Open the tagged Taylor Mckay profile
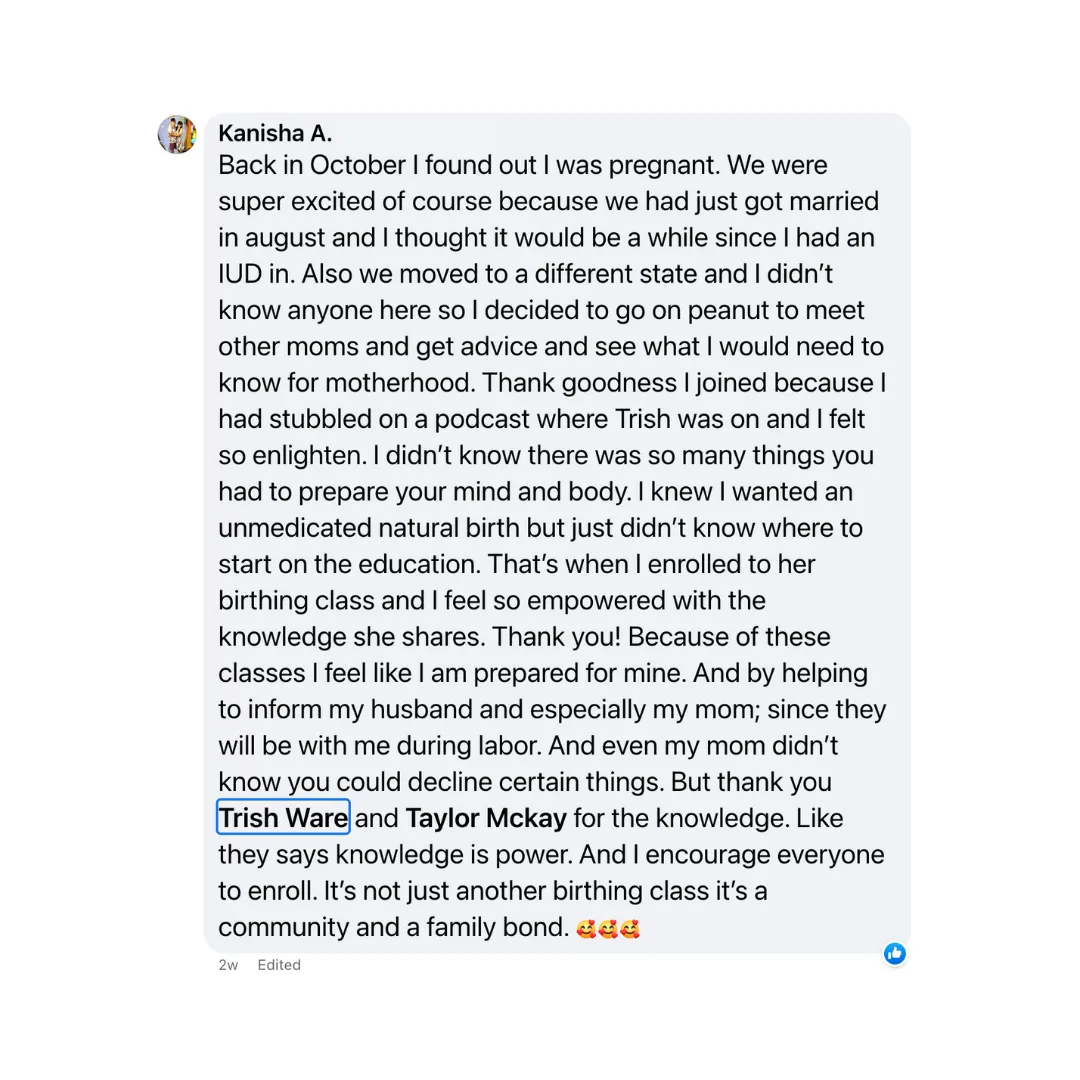Image resolution: width=1080 pixels, height=1080 pixels. (486, 818)
